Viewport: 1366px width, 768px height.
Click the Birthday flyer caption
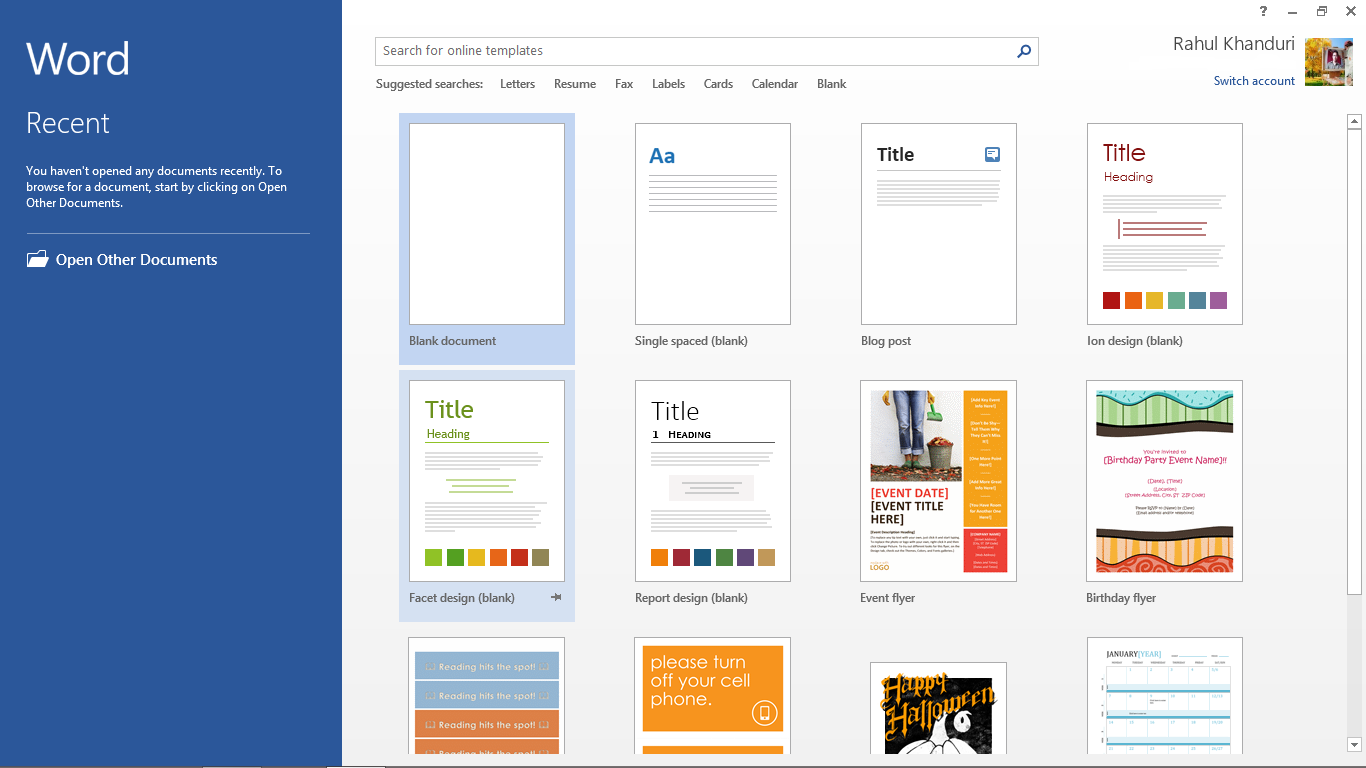click(x=1121, y=598)
